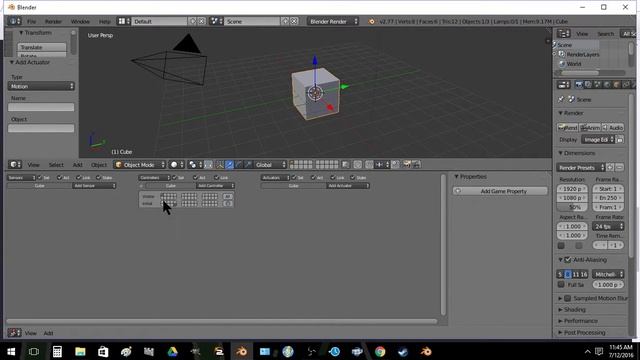Select the scale manipulator icon
Screen dimensions: 640x360
pos(248,164)
